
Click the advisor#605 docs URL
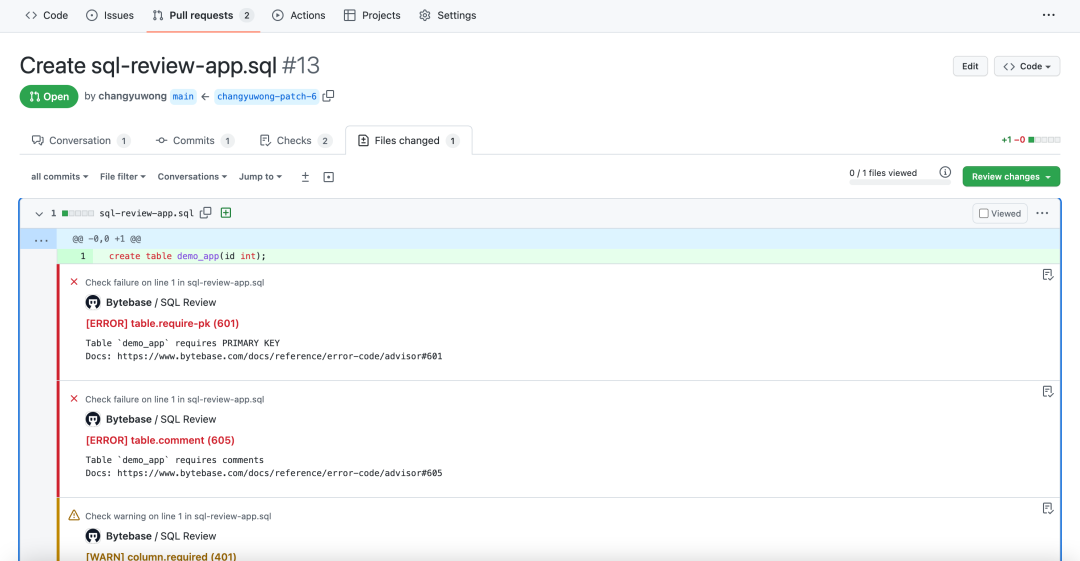point(280,473)
